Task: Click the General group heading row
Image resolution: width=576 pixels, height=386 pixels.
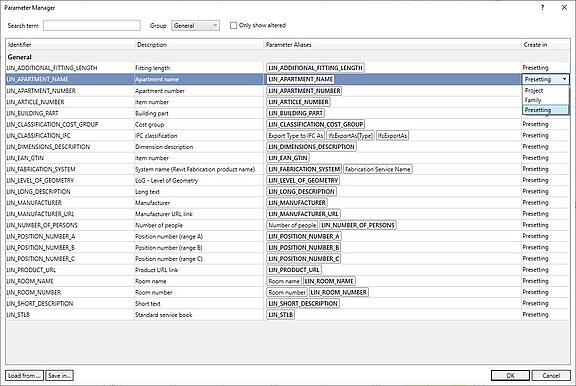Action: click(x=288, y=57)
